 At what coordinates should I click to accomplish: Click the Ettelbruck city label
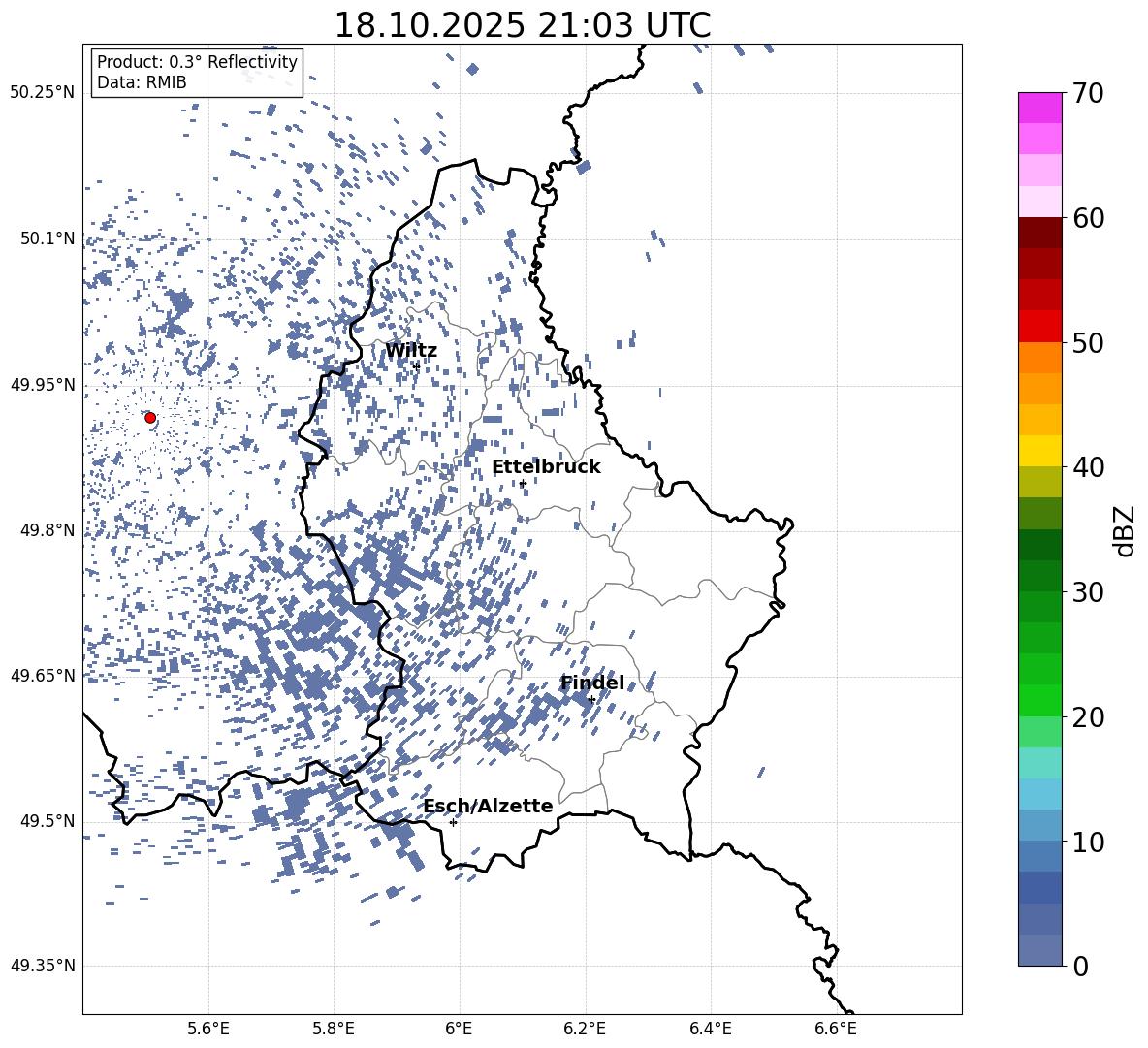click(546, 467)
